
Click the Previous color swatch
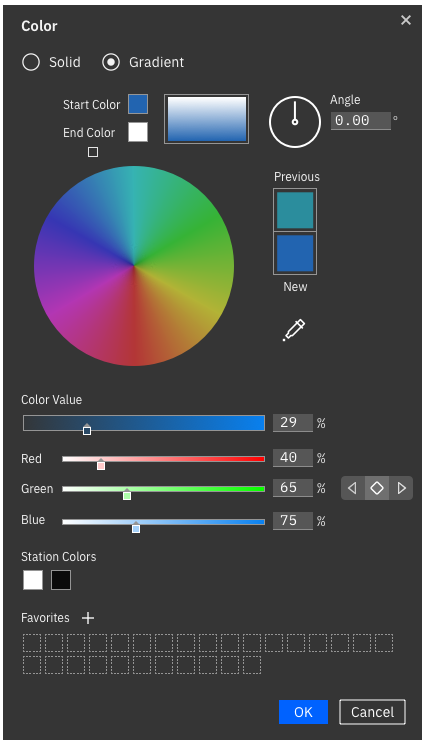click(x=295, y=210)
